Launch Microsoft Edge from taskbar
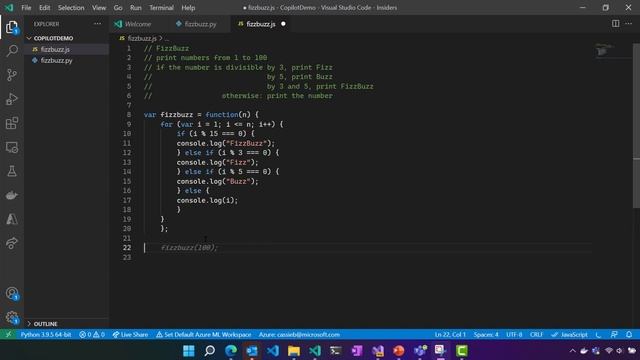Viewport: 640px width, 360px height. click(231, 351)
